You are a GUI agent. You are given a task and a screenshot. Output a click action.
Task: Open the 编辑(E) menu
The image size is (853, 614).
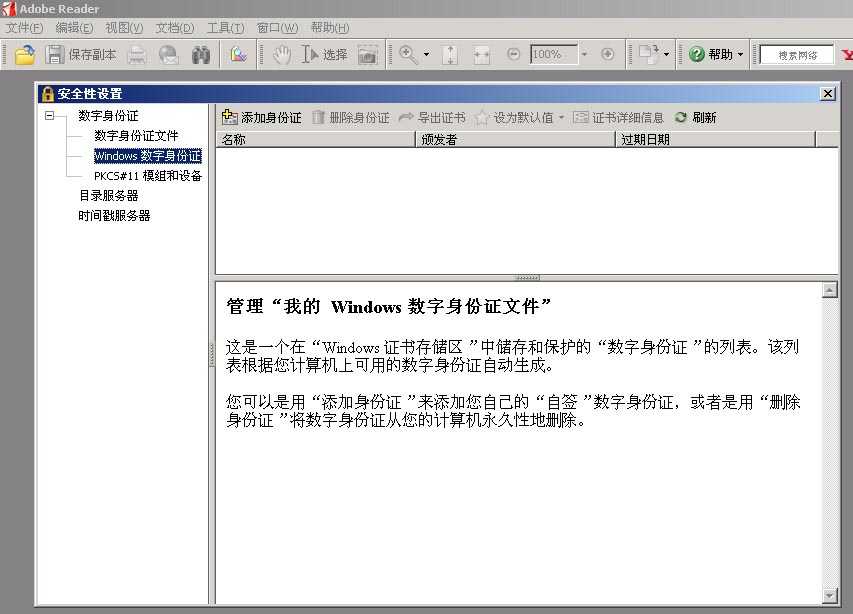click(x=74, y=28)
